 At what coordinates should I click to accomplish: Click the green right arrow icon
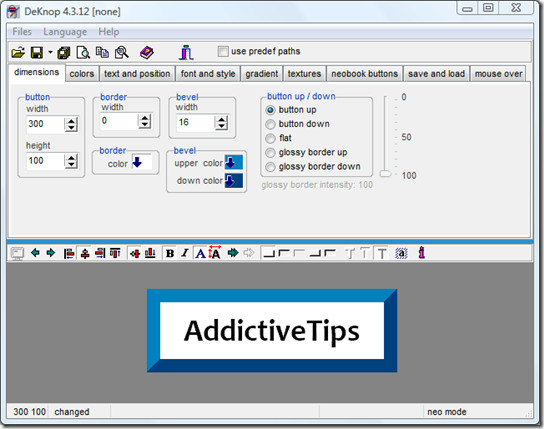(x=51, y=253)
